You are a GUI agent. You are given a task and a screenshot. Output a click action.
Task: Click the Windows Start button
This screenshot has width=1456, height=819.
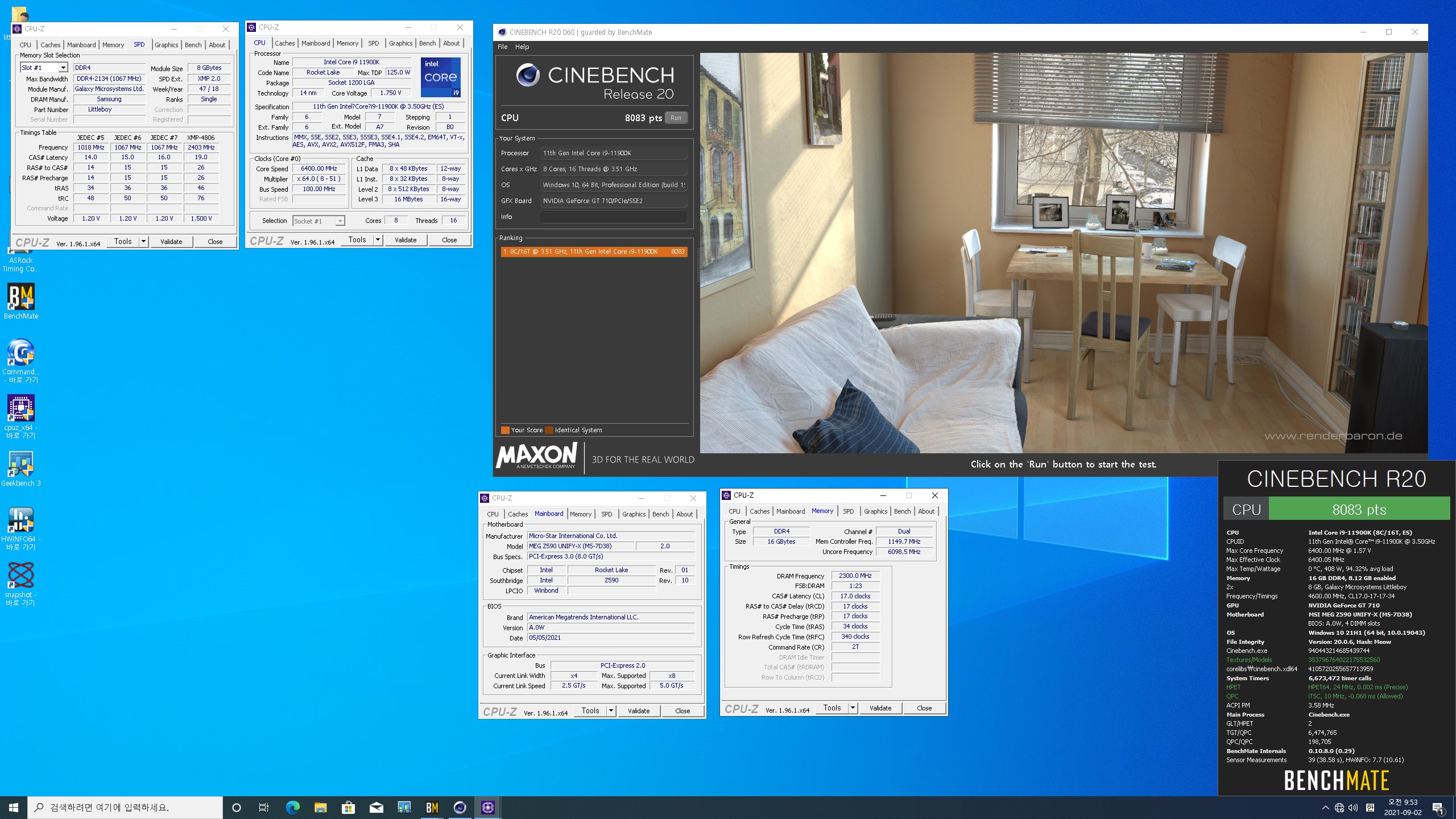pyautogui.click(x=14, y=807)
